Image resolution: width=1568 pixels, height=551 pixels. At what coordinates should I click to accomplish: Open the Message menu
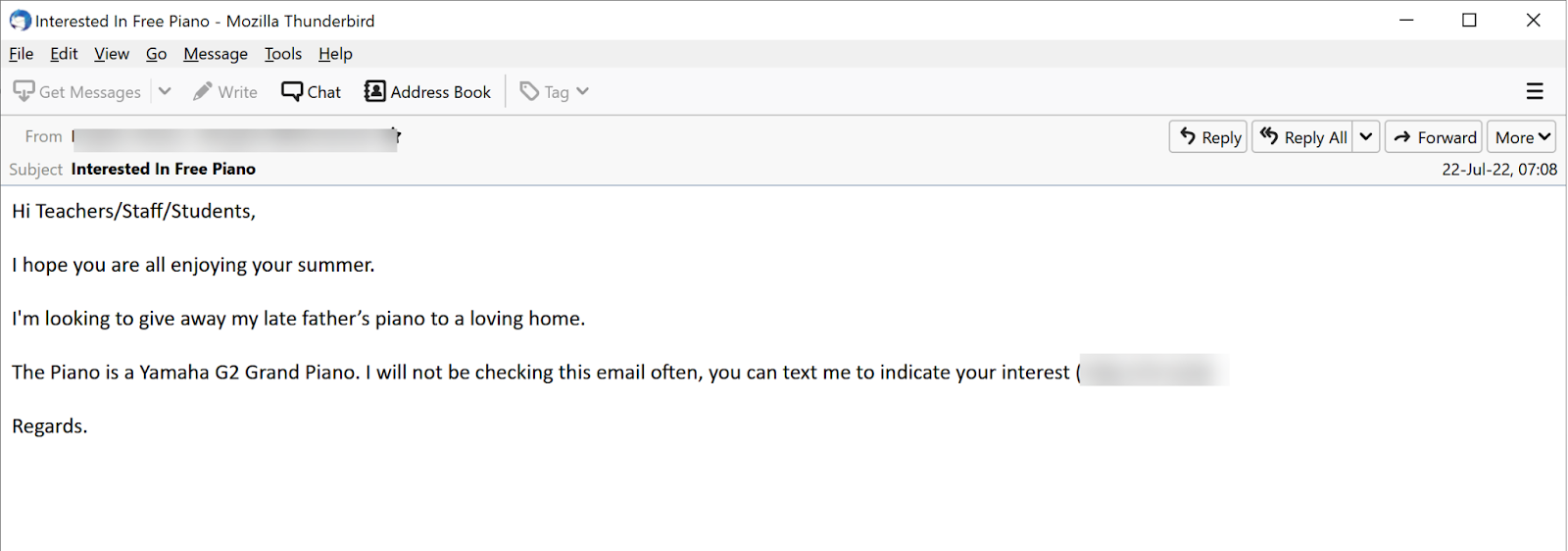[x=216, y=54]
